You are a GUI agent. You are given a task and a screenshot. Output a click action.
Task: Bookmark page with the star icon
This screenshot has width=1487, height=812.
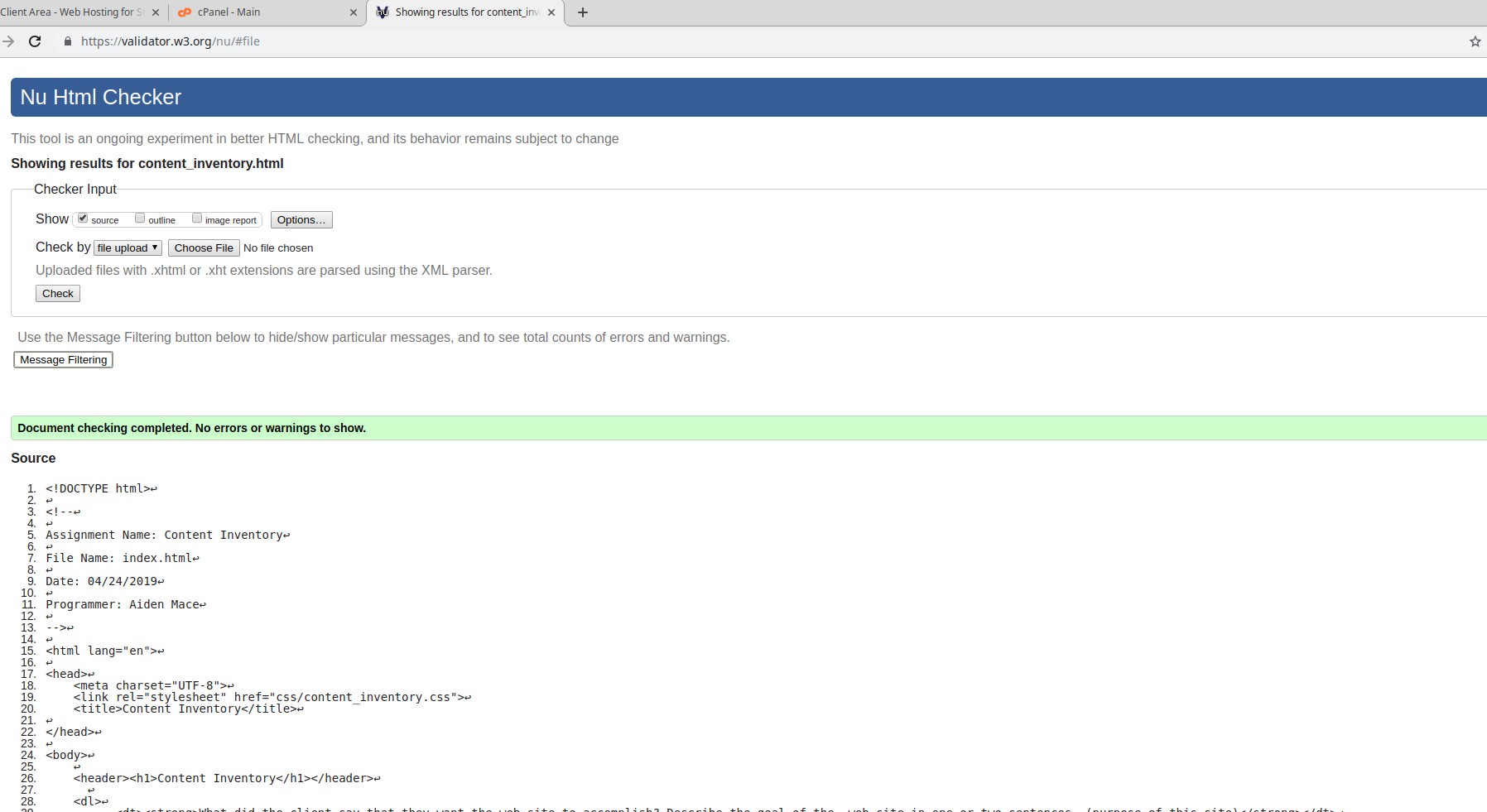point(1475,41)
